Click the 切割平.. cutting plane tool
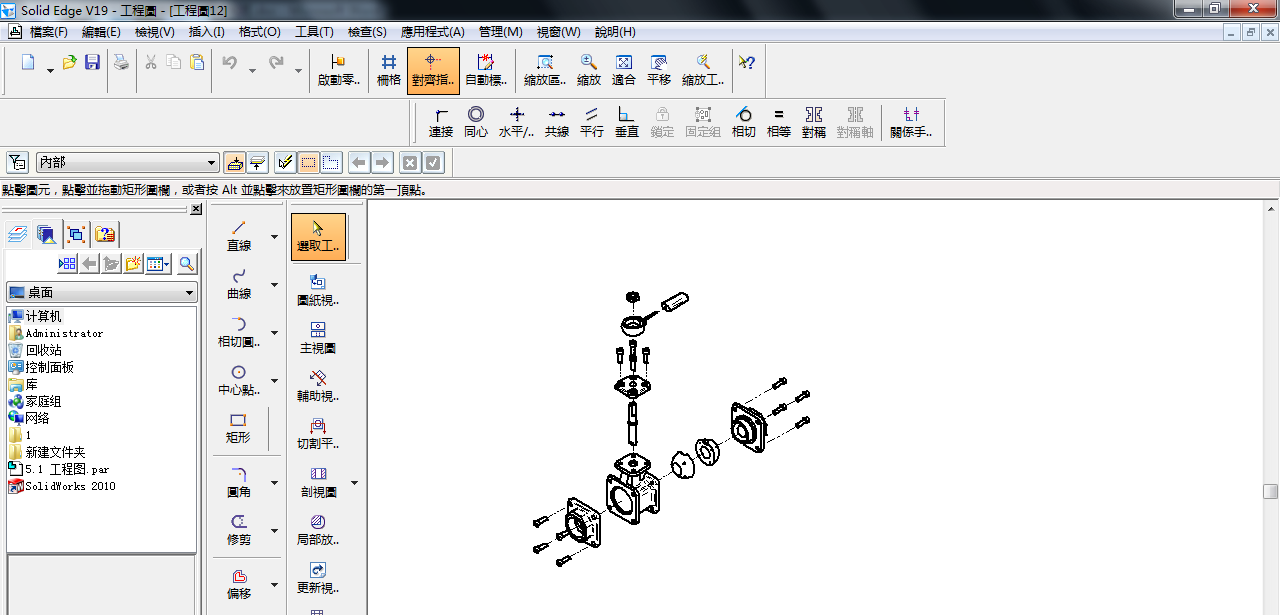Screen dimensions: 1280x615 click(318, 435)
